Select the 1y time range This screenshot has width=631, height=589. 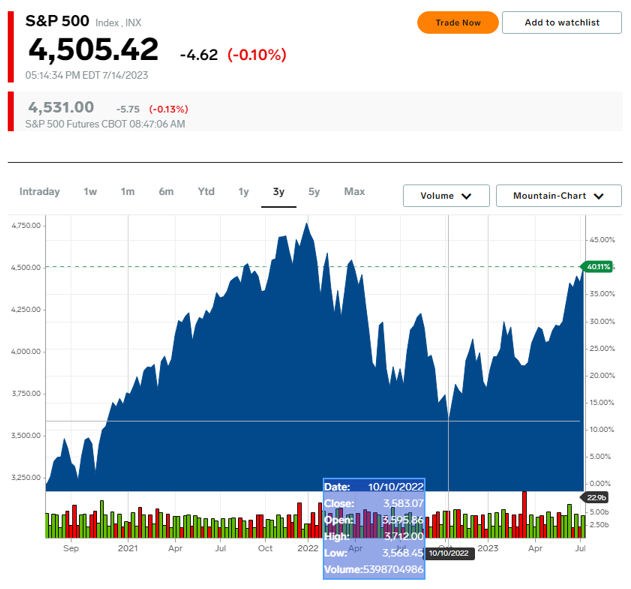click(243, 192)
